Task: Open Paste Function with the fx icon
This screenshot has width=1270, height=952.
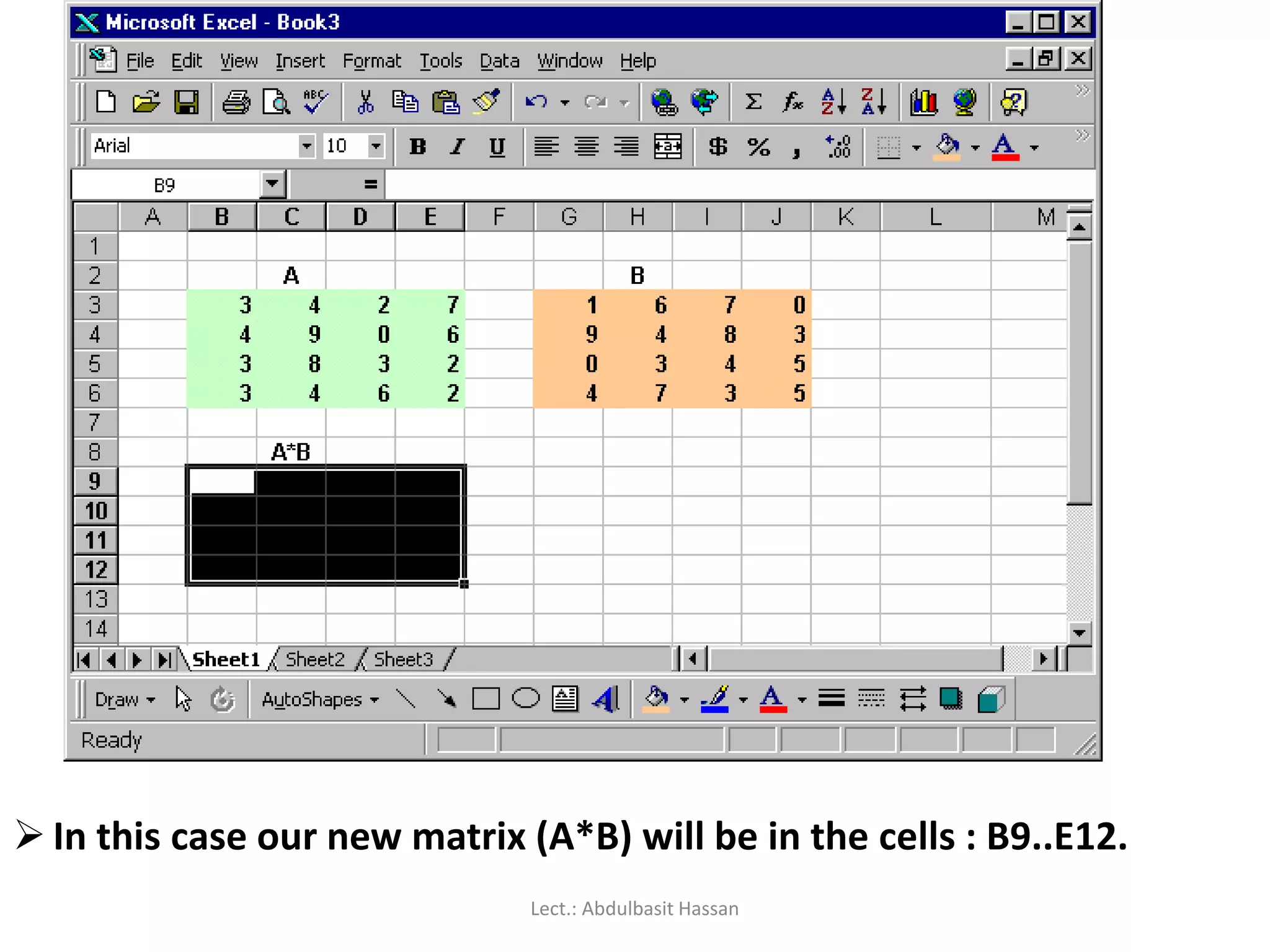Action: 793,102
